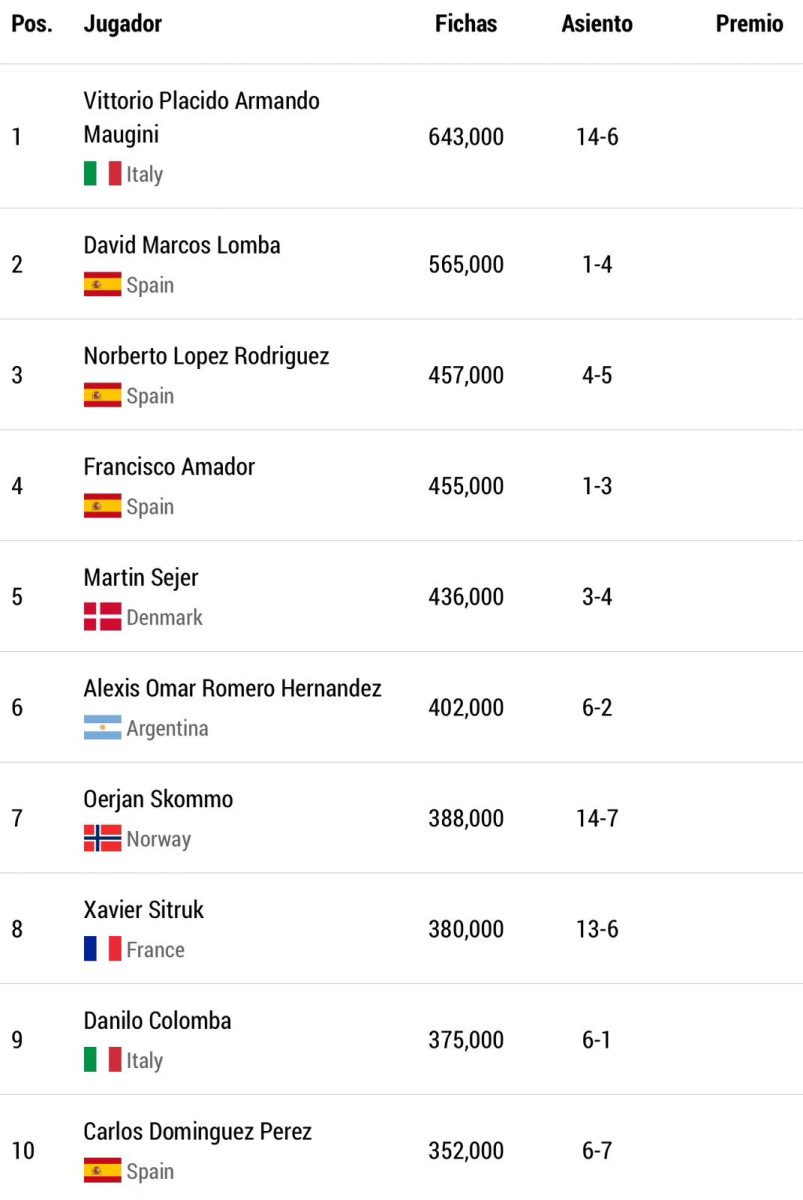Click the France flag under Xavier Sitruk
803x1200 pixels.
tap(102, 950)
